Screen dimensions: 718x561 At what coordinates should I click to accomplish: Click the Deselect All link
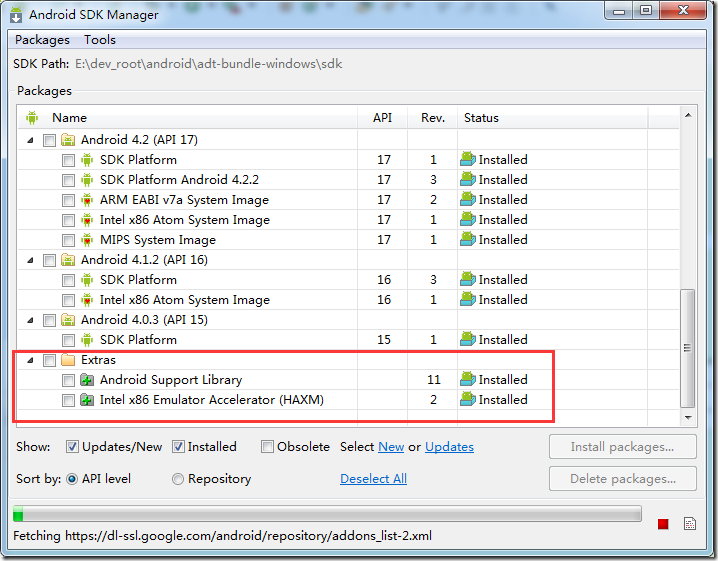tap(373, 479)
